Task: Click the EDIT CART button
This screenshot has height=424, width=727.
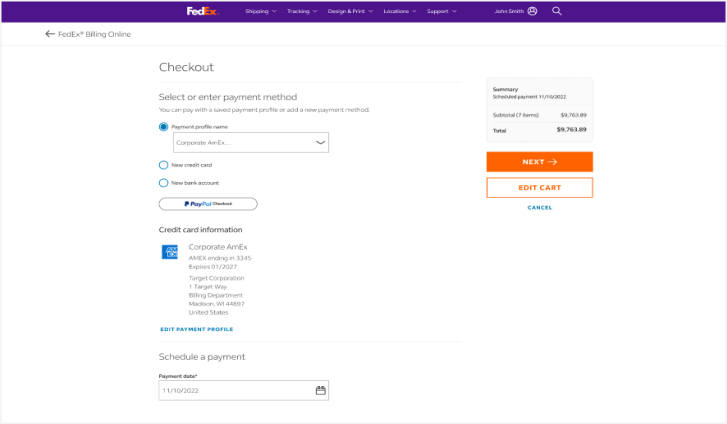Action: [539, 187]
